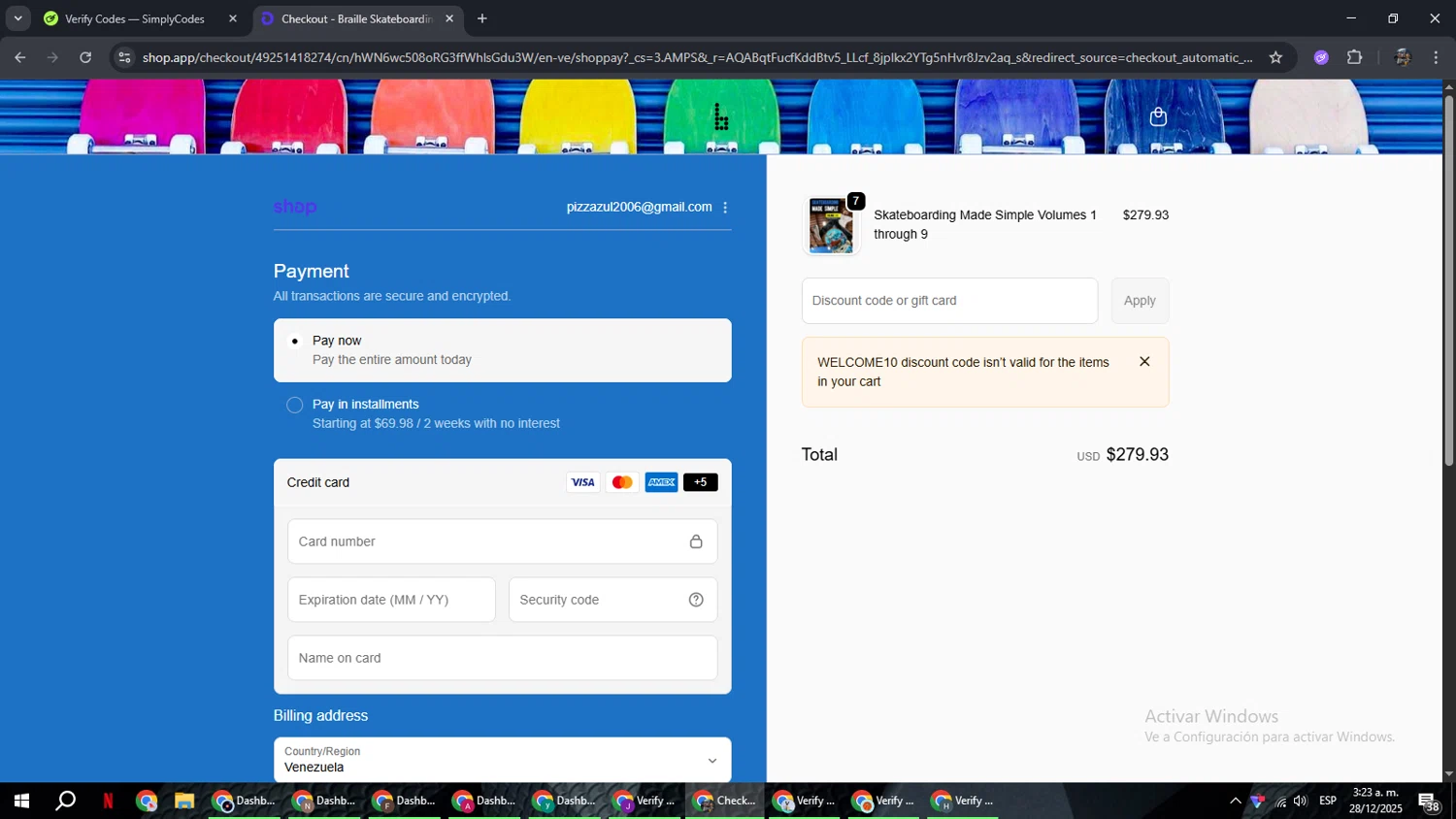1456x819 pixels.
Task: Open the Extensions puzzle icon
Action: (x=1355, y=57)
